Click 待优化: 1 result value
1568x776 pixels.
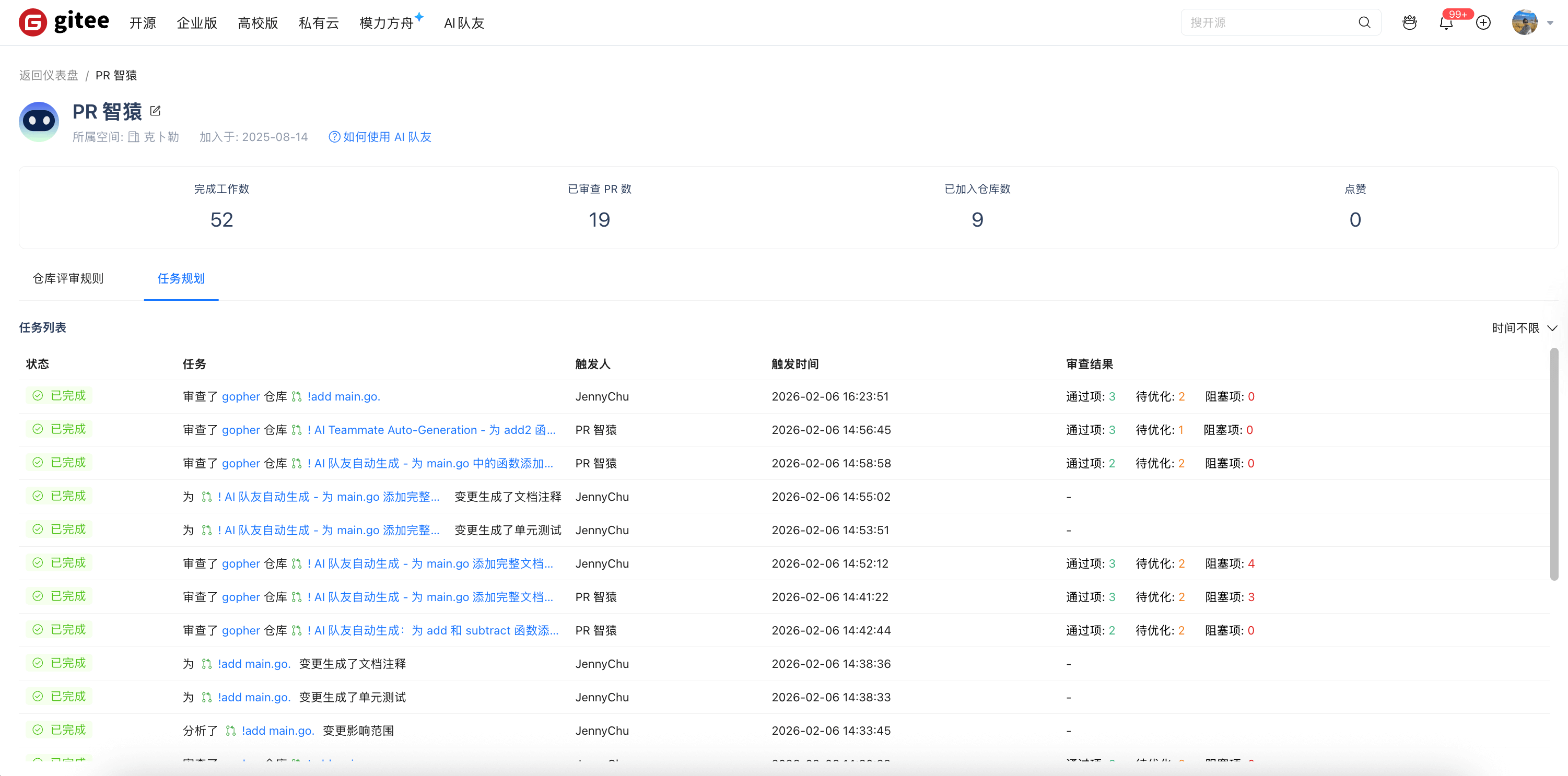[x=1160, y=430]
